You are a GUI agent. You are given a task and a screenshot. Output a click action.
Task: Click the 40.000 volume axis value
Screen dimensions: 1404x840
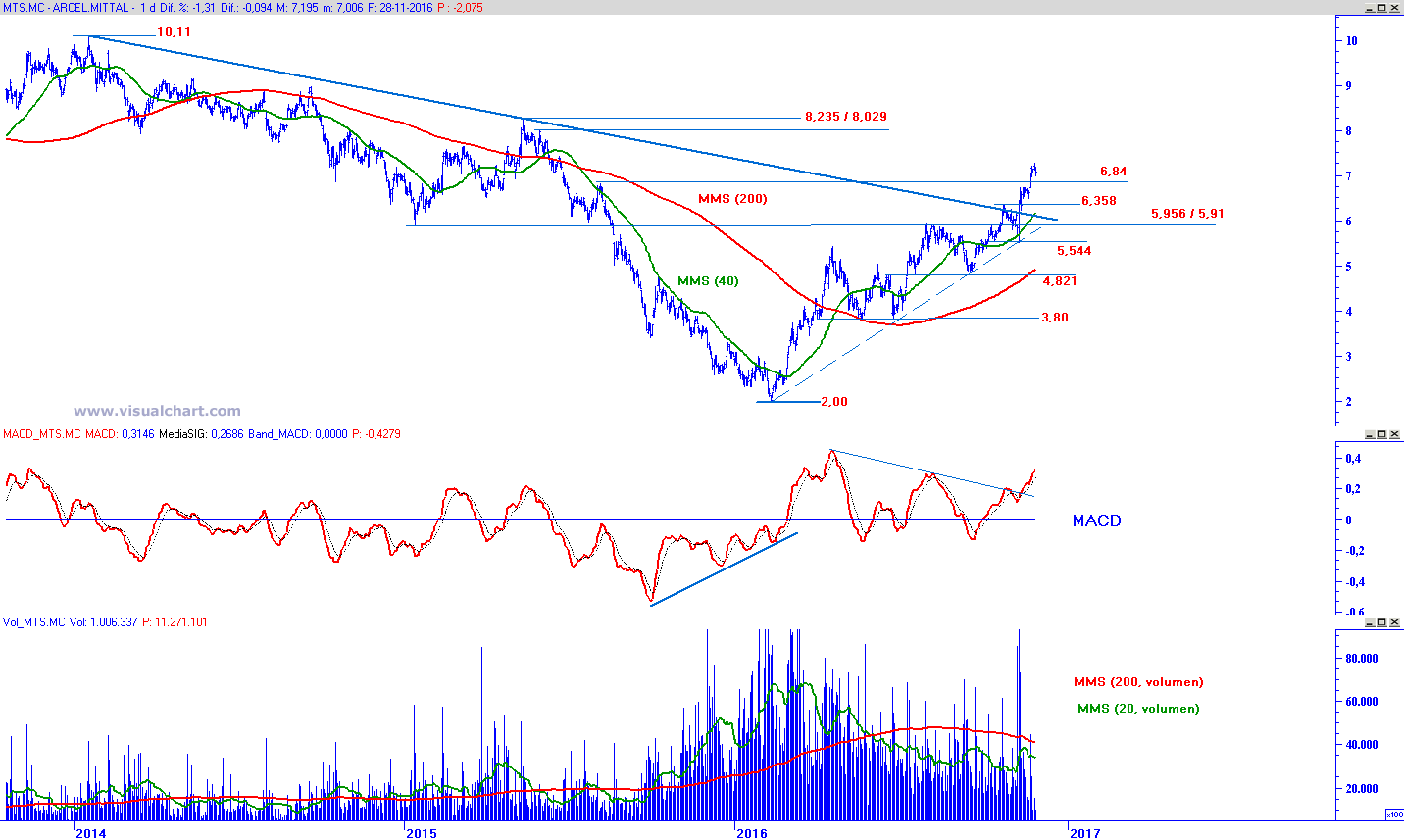pyautogui.click(x=1361, y=745)
